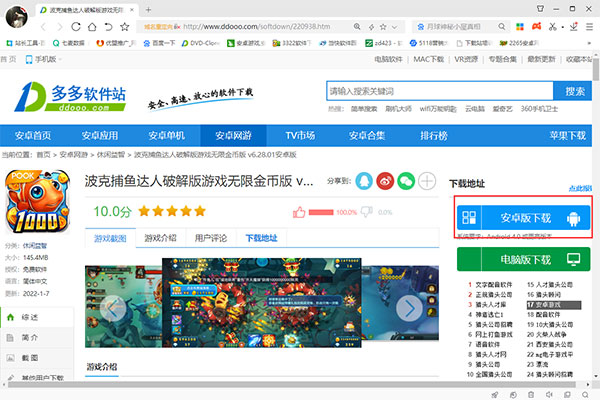Open the colorful apps grid extension icon

(x=520, y=26)
